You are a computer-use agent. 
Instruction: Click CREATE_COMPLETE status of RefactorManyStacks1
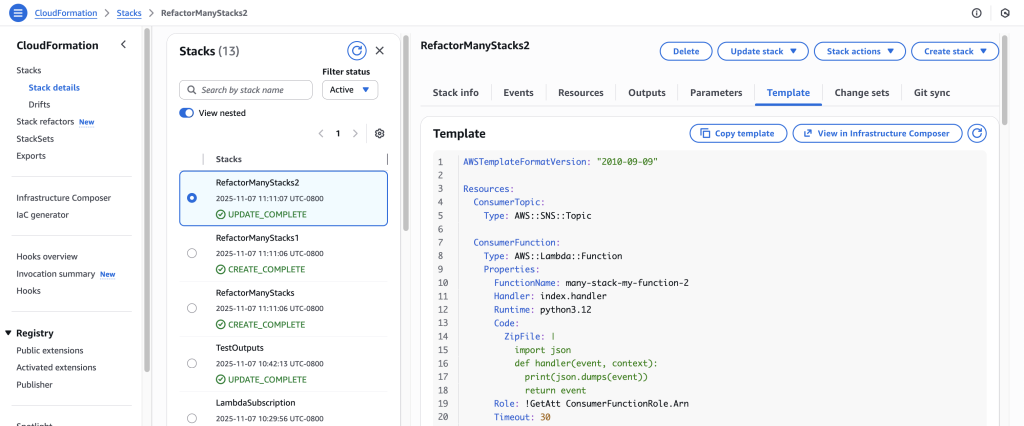point(261,269)
